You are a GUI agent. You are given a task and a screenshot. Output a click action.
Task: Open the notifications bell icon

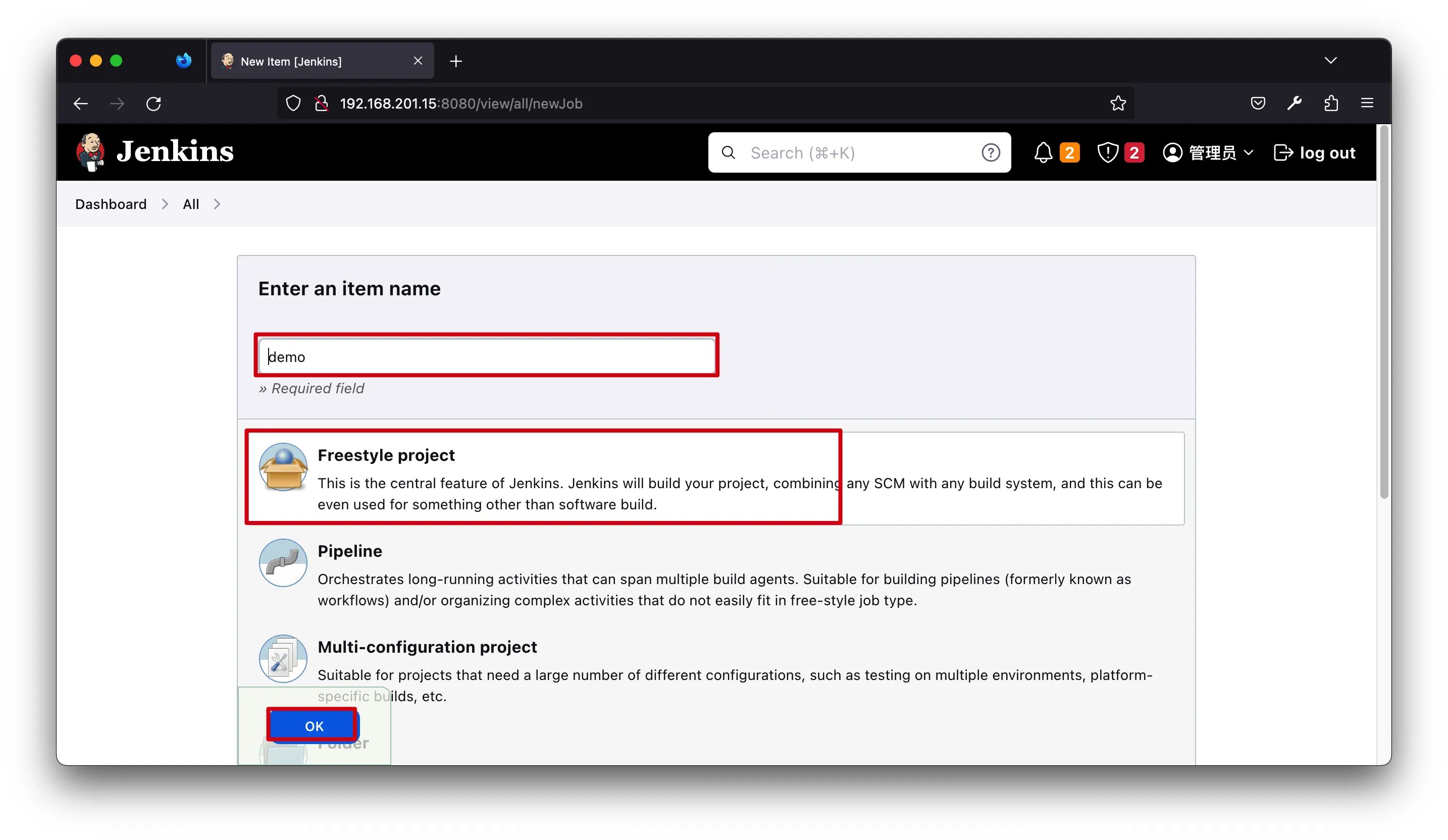[x=1043, y=153]
